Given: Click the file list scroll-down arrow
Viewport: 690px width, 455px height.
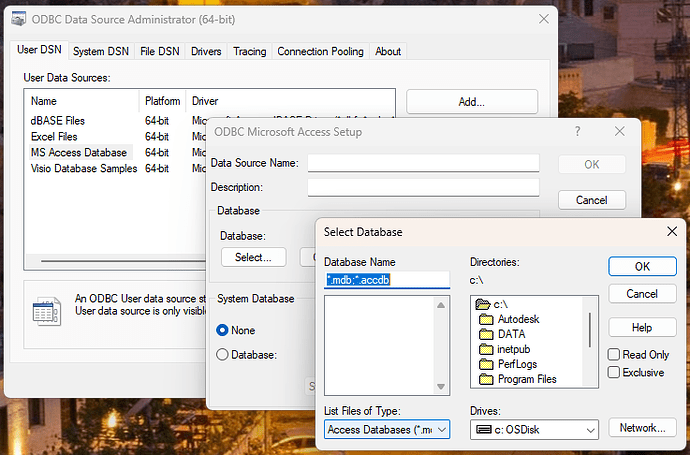Looking at the screenshot, I should (441, 386).
